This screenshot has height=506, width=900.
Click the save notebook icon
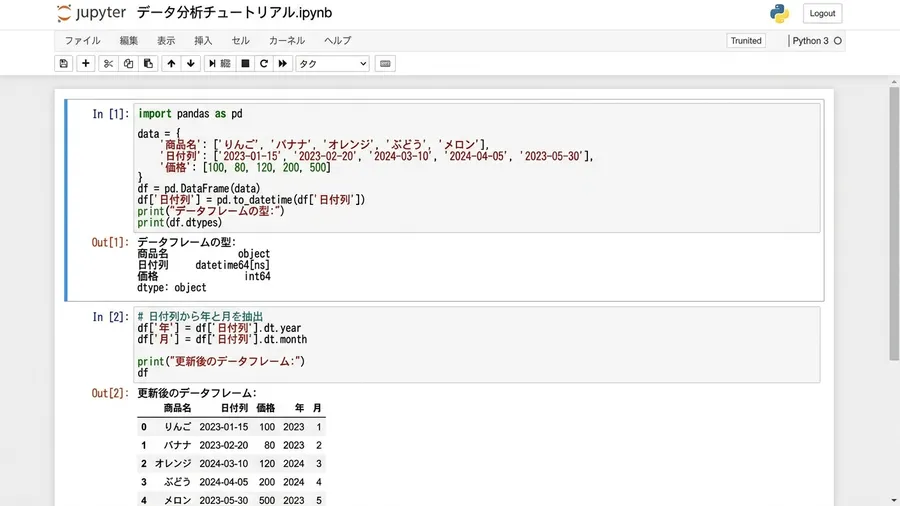pyautogui.click(x=64, y=64)
